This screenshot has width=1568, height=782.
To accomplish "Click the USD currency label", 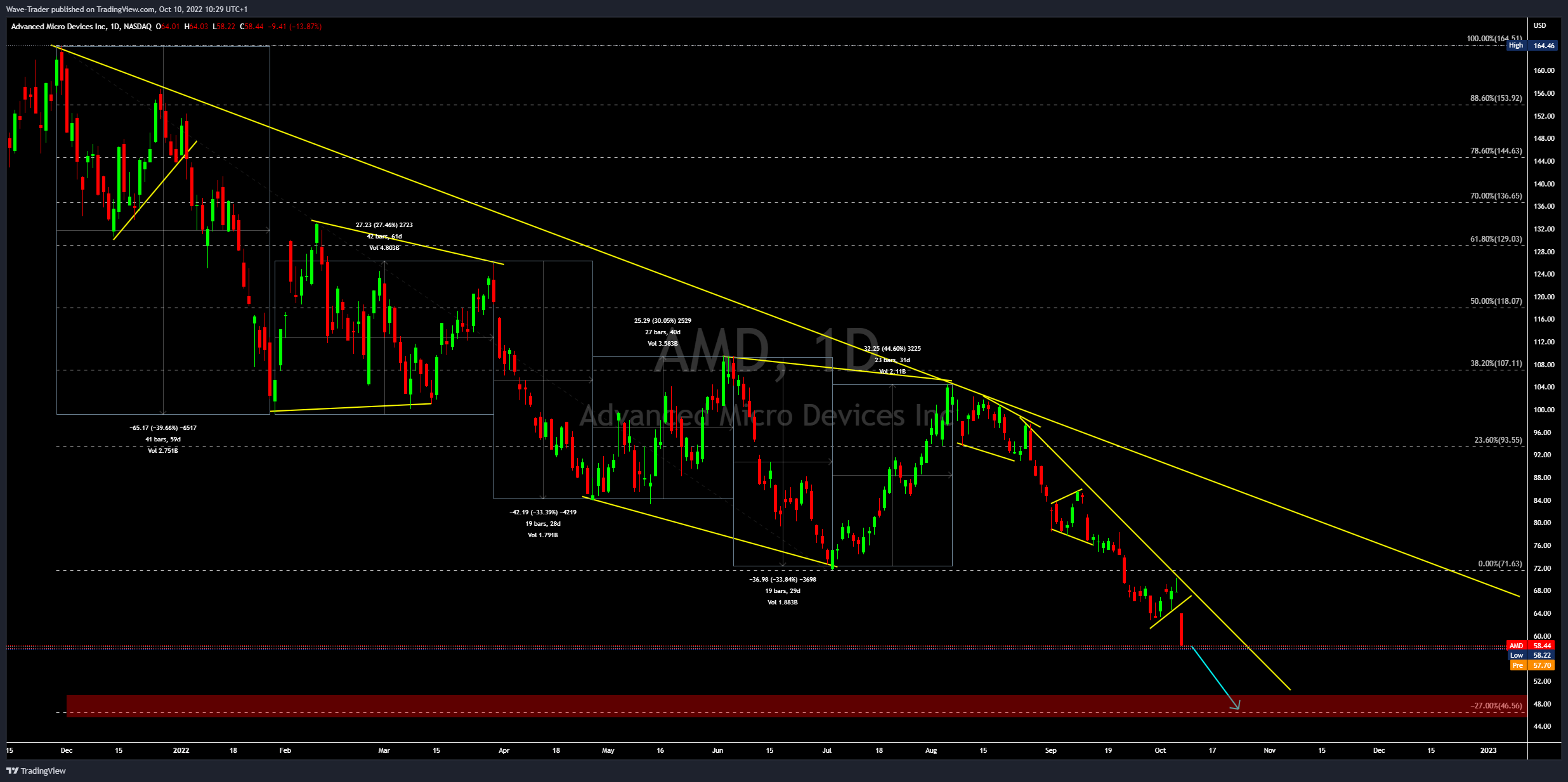I will [x=1539, y=25].
